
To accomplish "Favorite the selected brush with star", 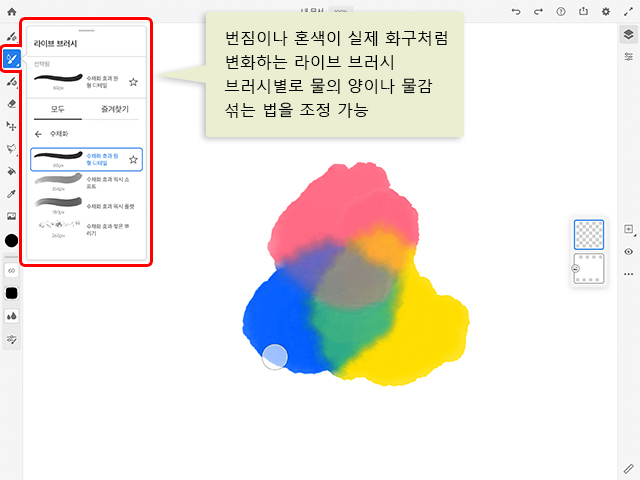I will (x=133, y=81).
